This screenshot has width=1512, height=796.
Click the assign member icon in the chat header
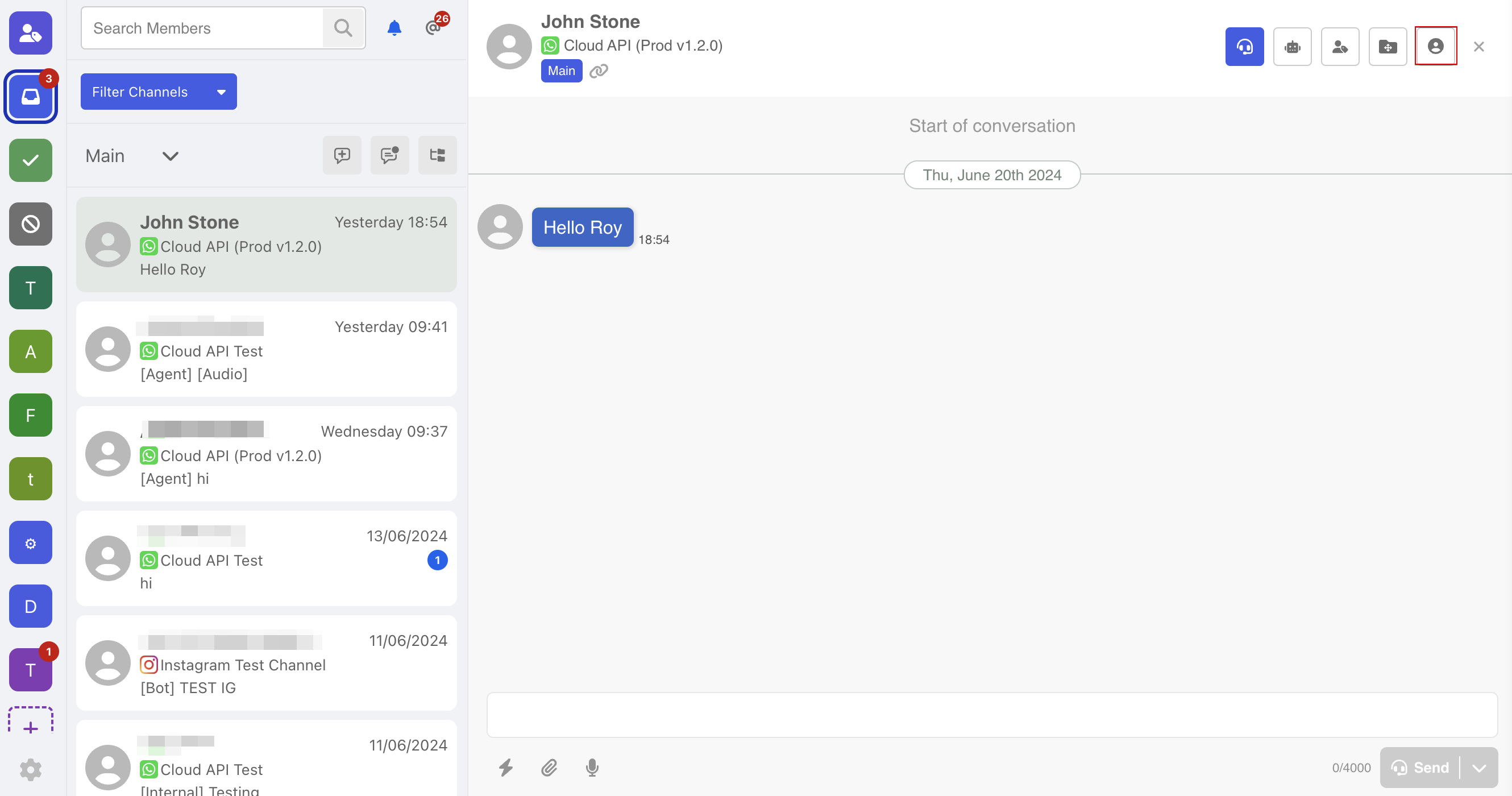pyautogui.click(x=1339, y=47)
